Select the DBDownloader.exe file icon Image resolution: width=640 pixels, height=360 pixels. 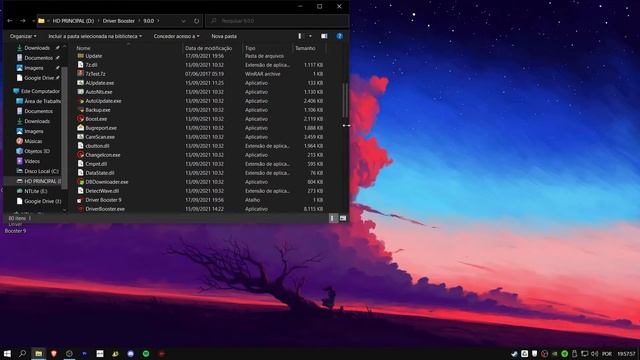pos(80,182)
